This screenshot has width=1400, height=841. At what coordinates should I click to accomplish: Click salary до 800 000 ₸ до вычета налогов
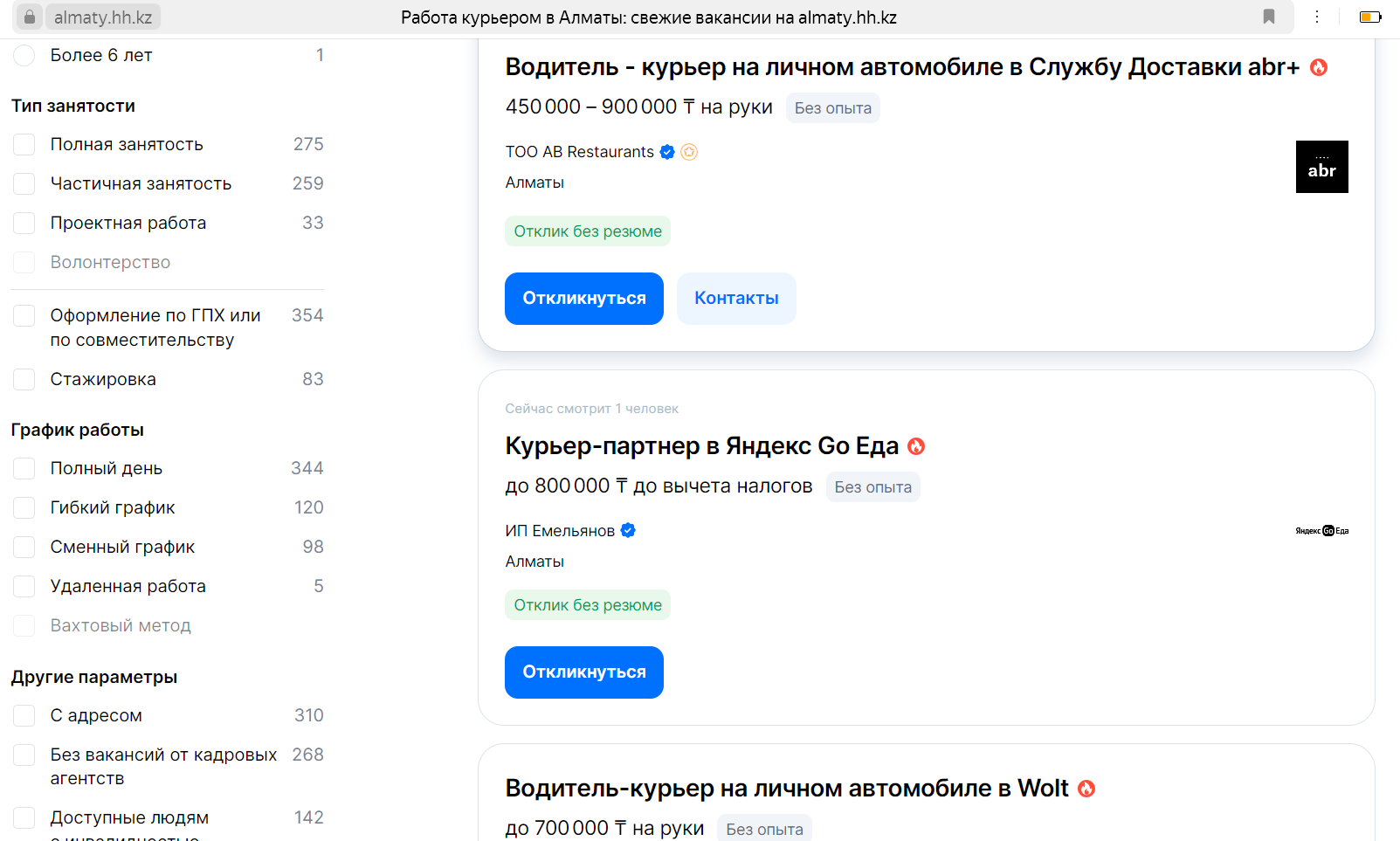(659, 486)
